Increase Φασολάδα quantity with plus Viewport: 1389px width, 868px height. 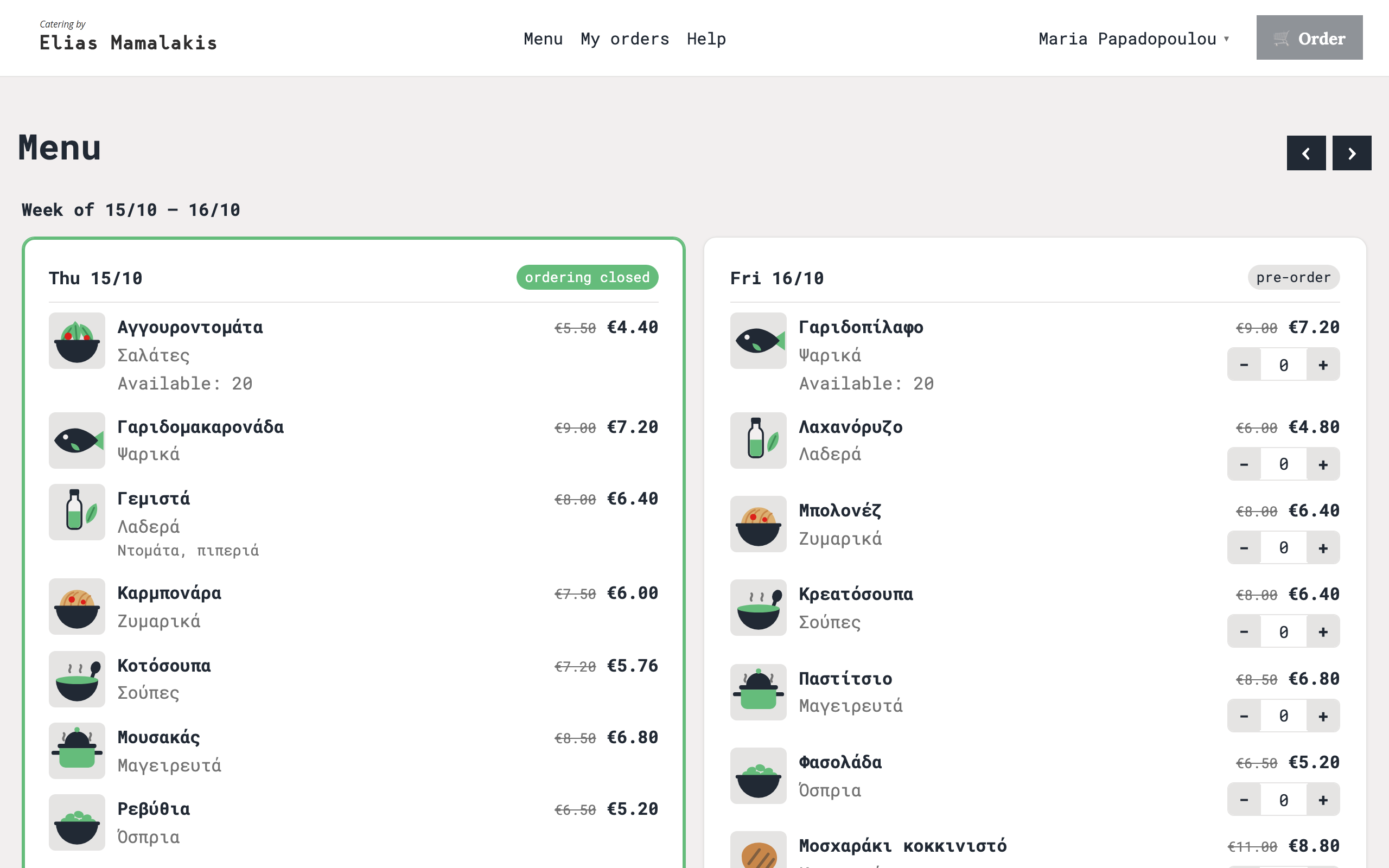(1323, 800)
